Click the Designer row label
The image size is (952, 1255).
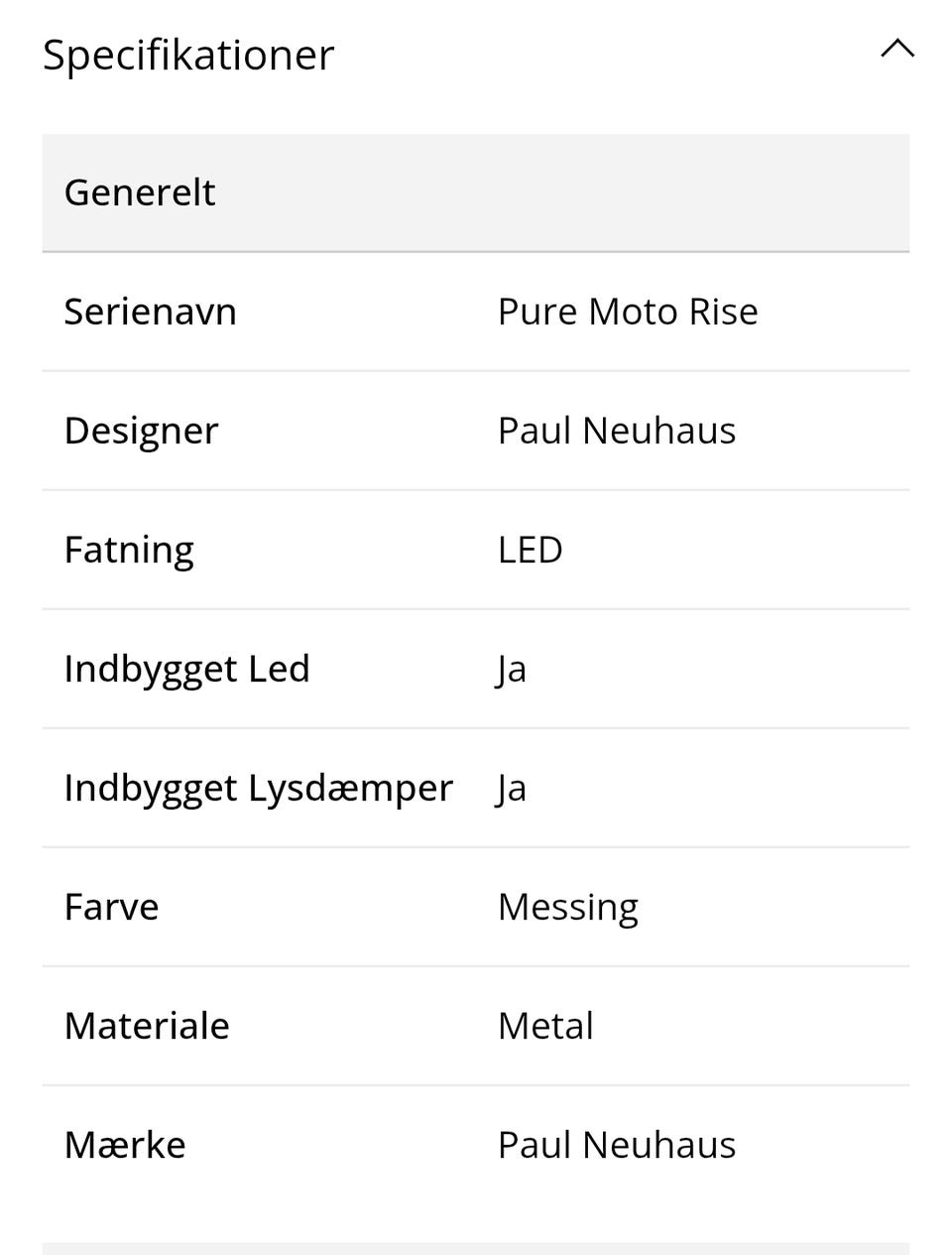[x=141, y=431]
